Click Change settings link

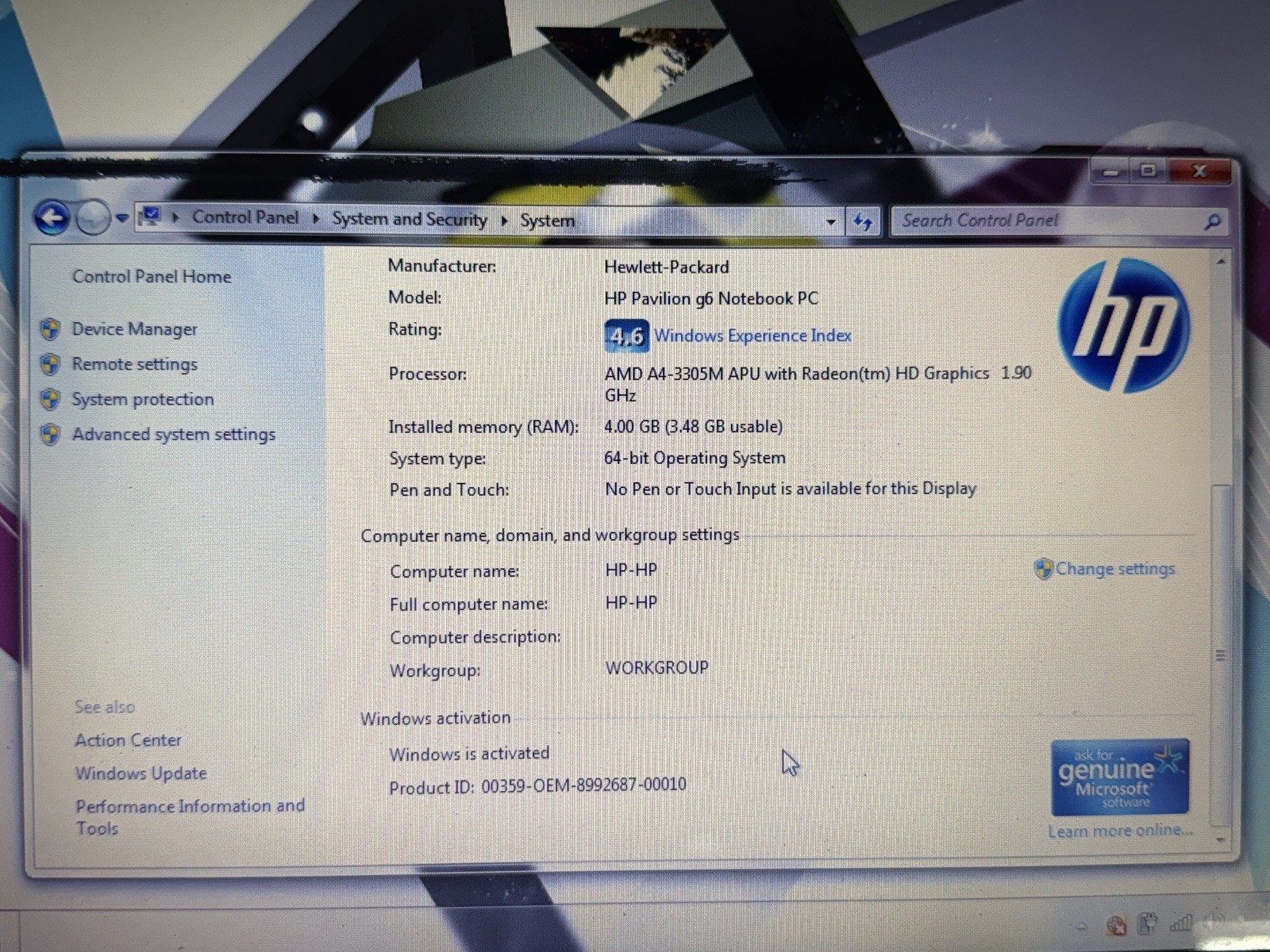1115,569
